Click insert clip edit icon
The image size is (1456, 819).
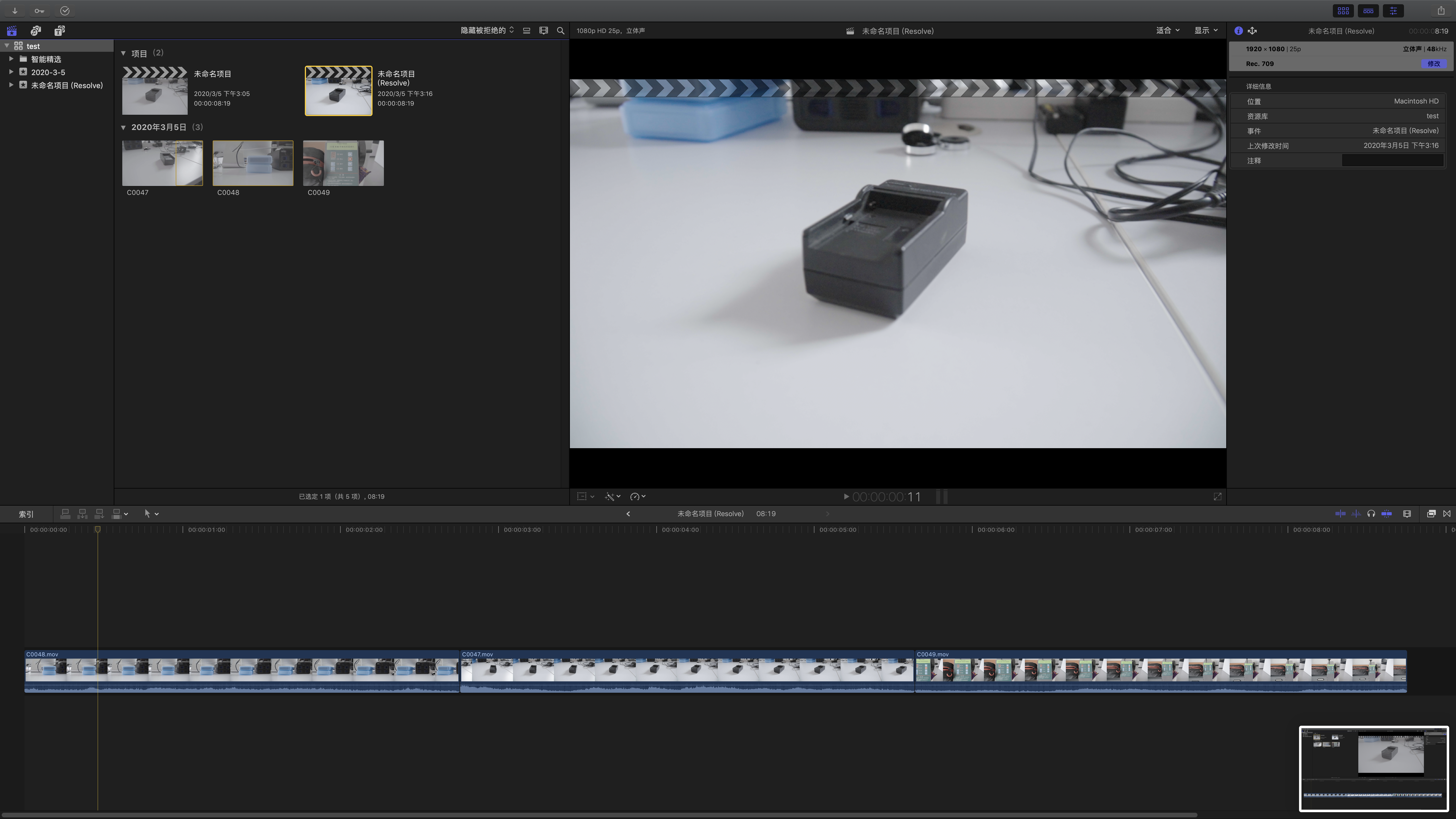pyautogui.click(x=82, y=514)
